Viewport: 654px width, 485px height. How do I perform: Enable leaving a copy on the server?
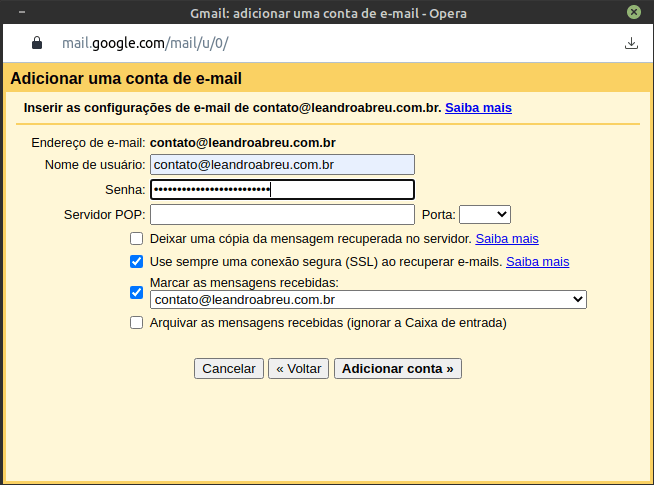click(x=136, y=239)
